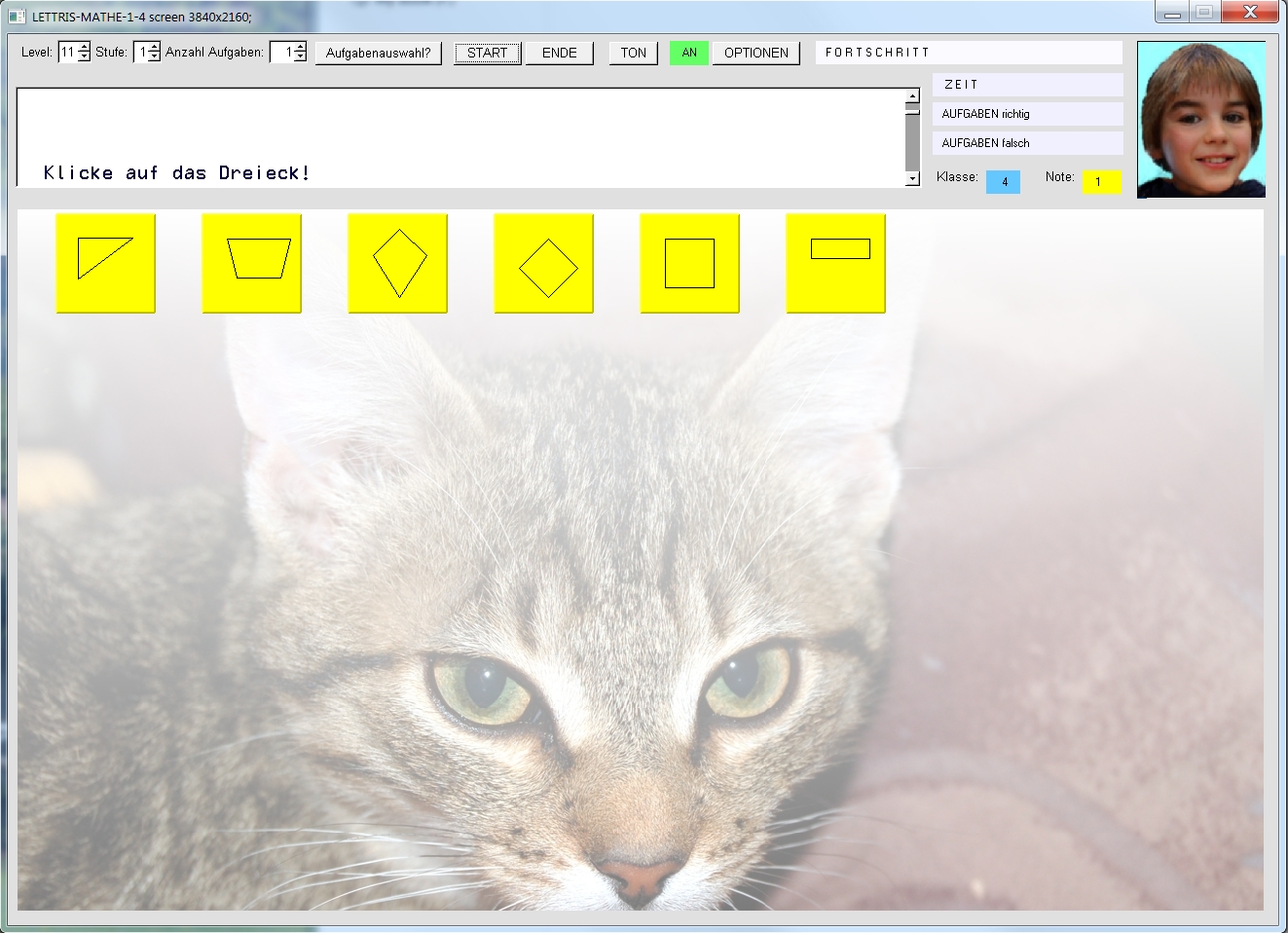This screenshot has width=1288, height=933.
Task: Select the trapezoid shape tile
Action: coord(251,263)
